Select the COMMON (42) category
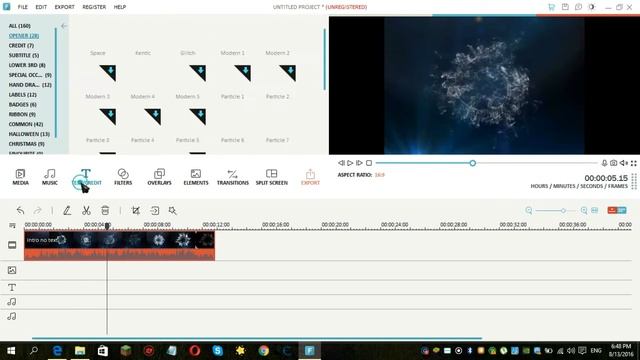 tap(26, 124)
